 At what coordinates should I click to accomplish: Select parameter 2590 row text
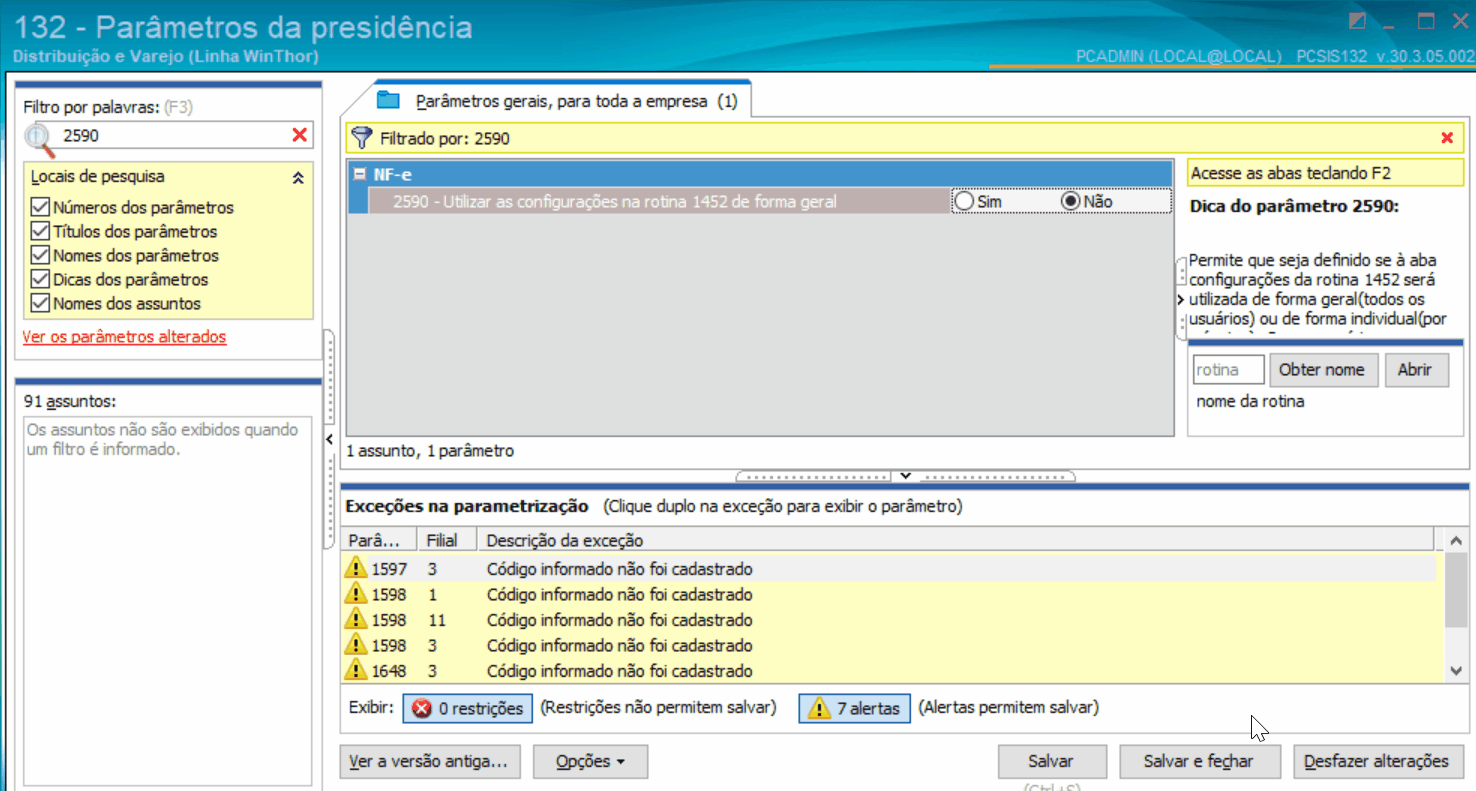click(615, 201)
